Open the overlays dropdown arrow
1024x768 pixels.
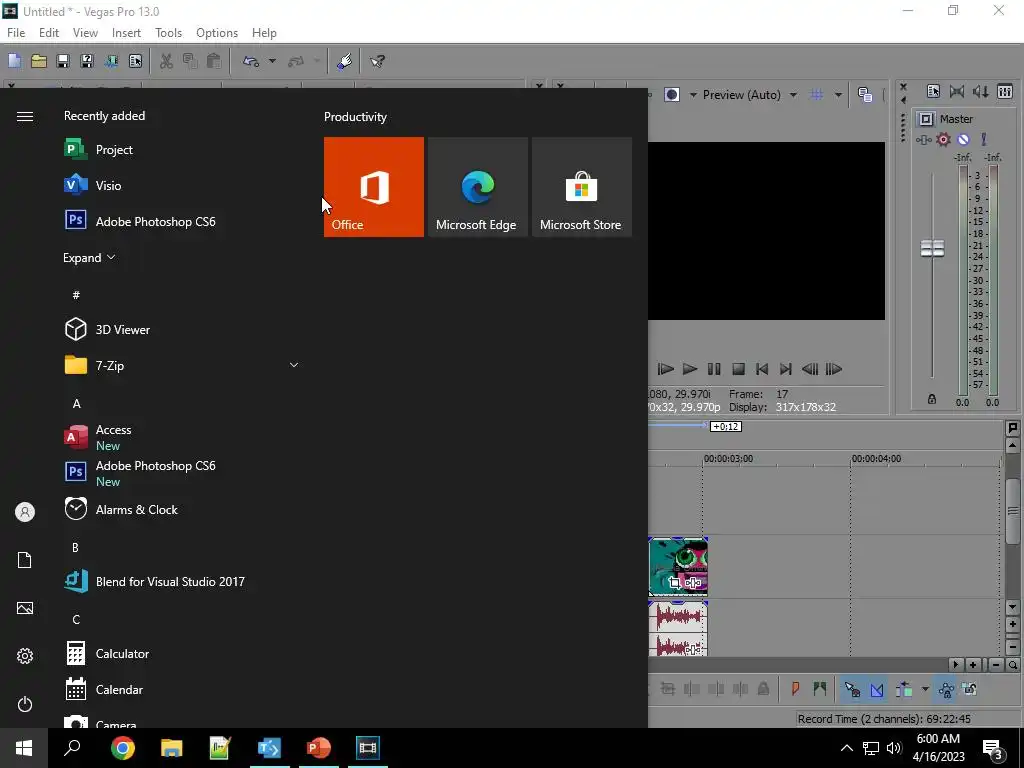point(838,95)
